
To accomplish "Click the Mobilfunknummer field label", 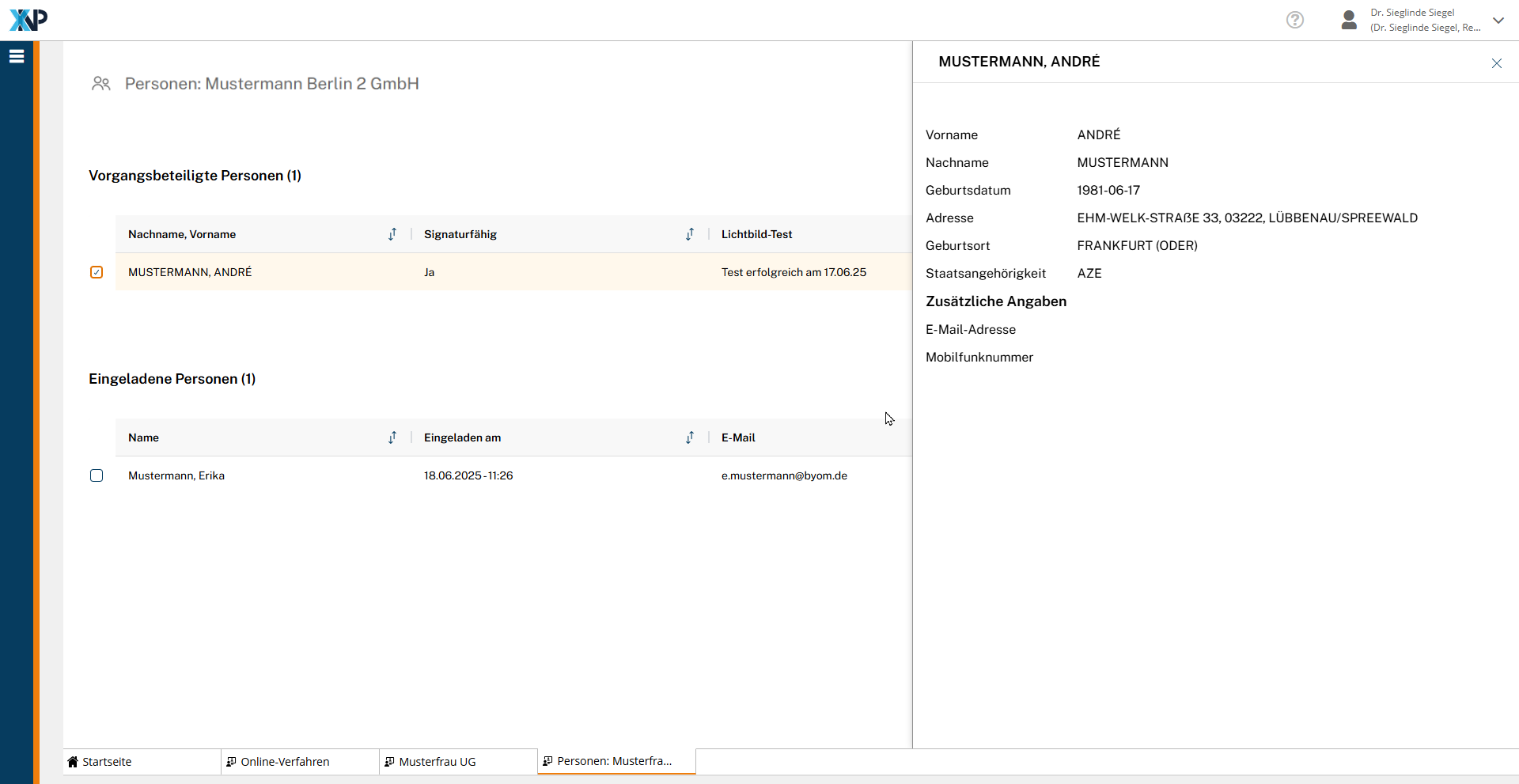I will (979, 357).
